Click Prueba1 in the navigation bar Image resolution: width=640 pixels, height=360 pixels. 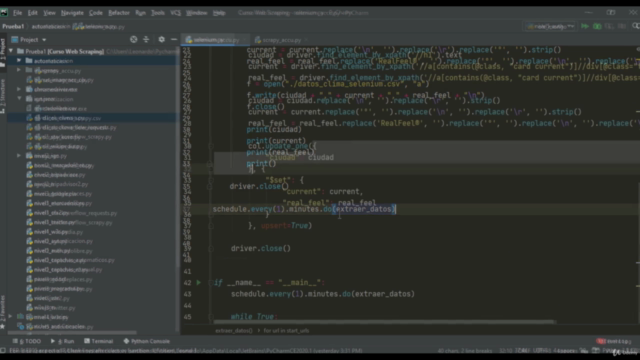[x=13, y=27]
